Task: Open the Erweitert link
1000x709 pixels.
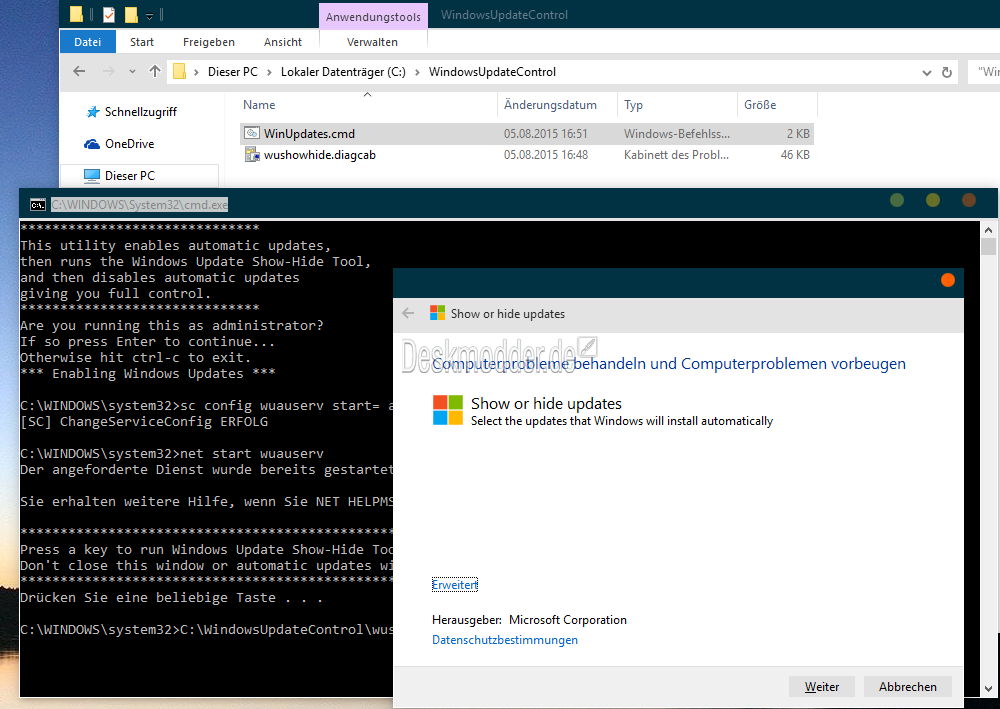Action: click(455, 585)
